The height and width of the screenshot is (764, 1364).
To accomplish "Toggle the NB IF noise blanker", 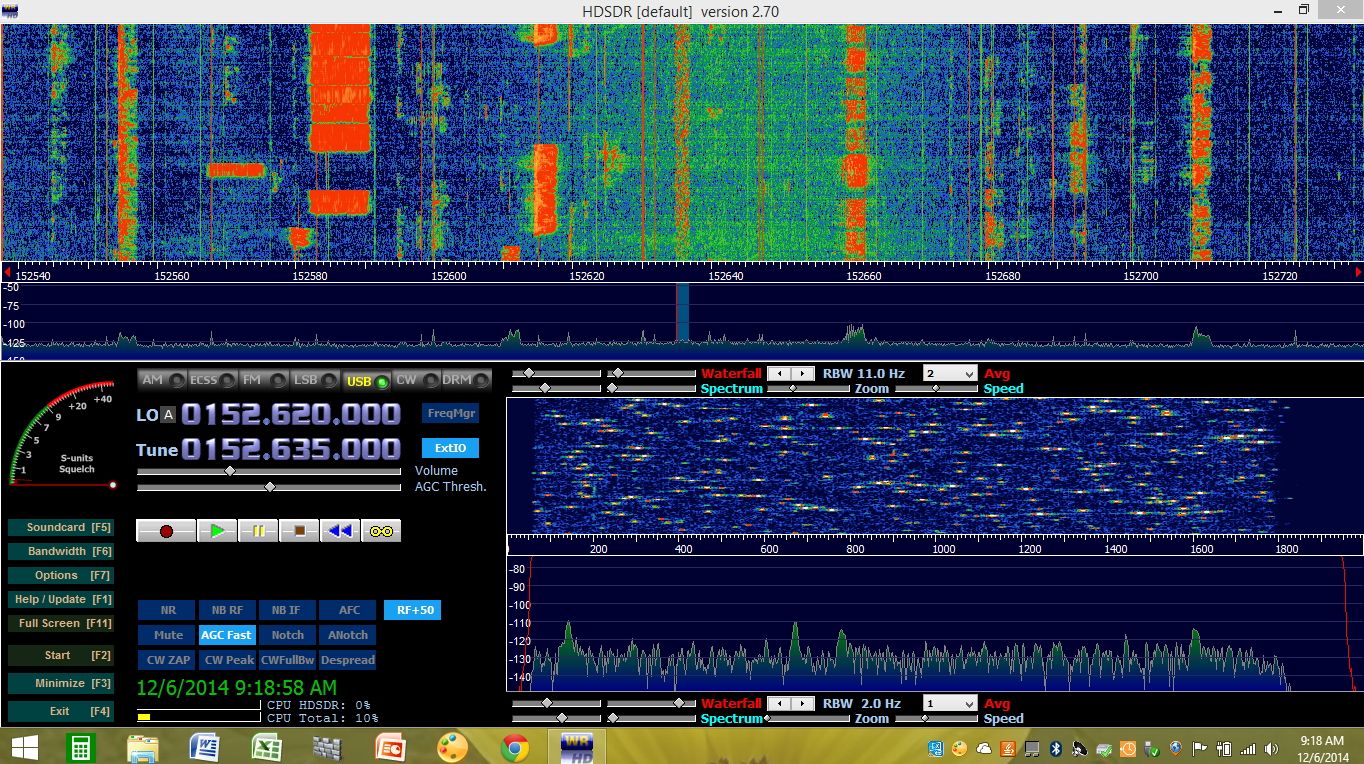I will [x=287, y=610].
